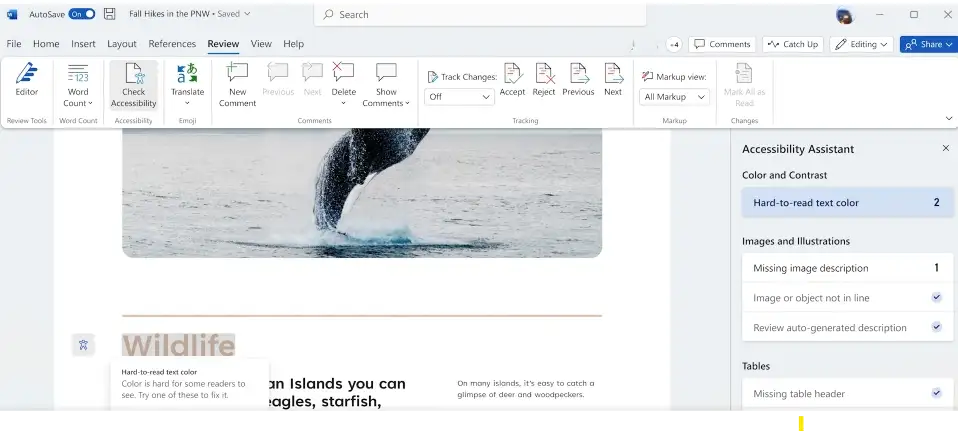The image size is (958, 432).
Task: Open the Layout ribbon tab
Action: point(122,44)
